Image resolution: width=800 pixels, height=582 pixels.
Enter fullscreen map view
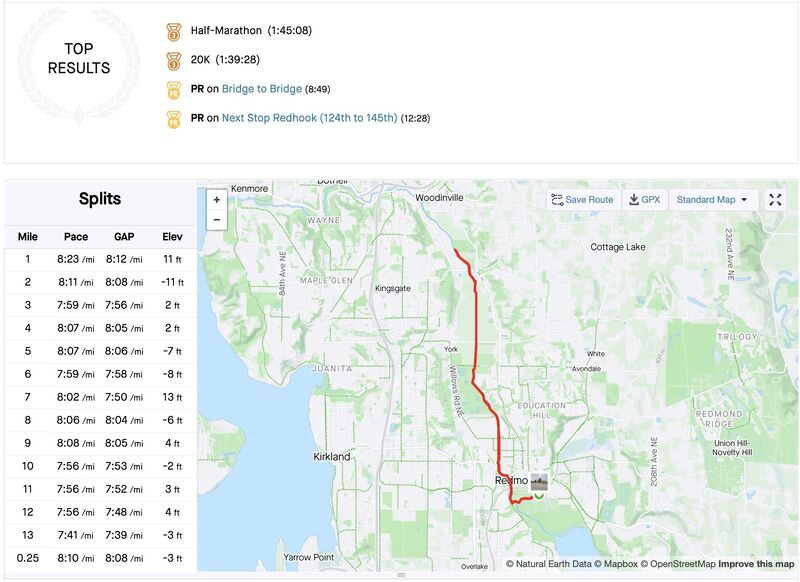(776, 200)
